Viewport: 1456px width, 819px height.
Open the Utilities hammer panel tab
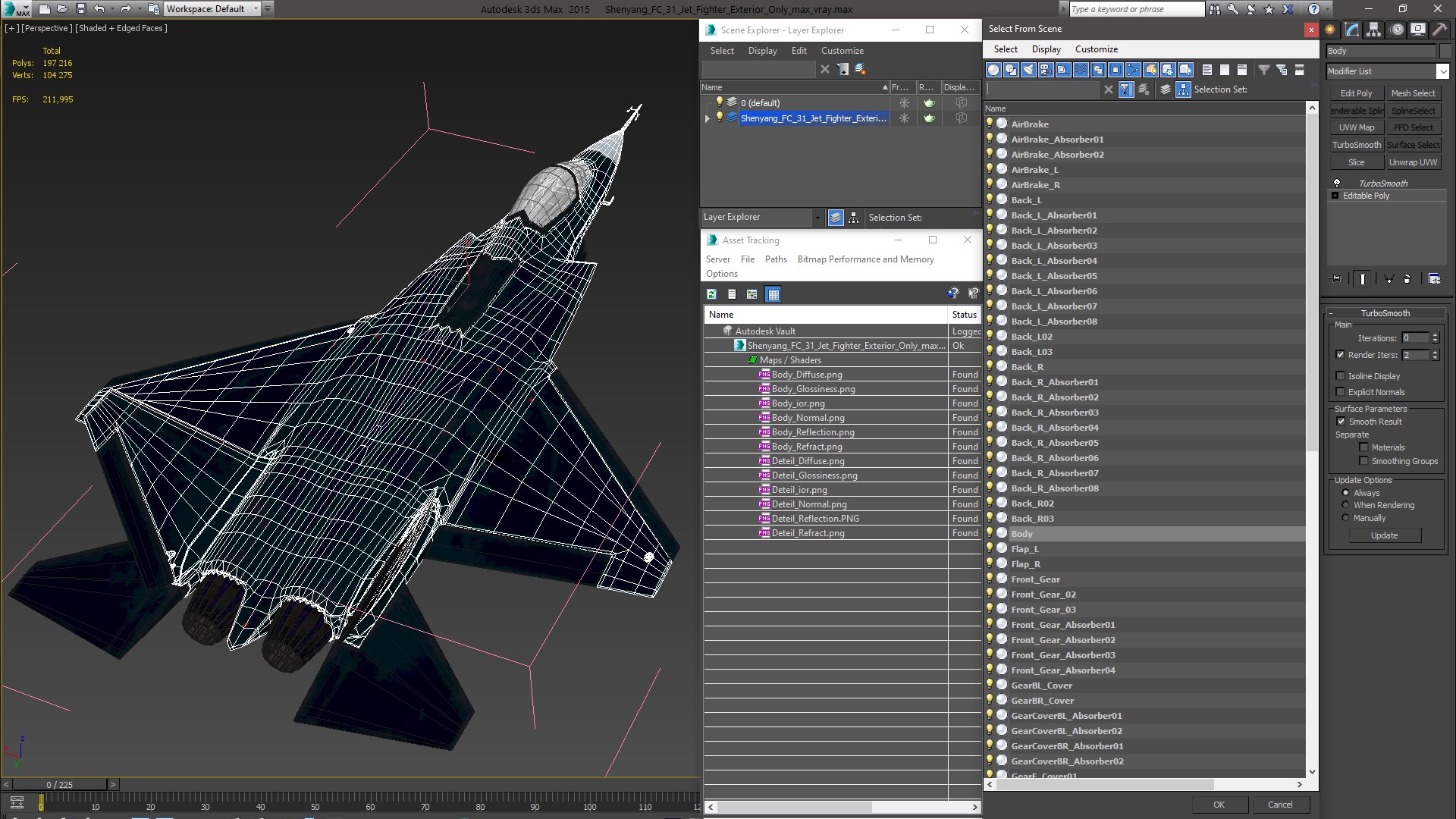1439,30
